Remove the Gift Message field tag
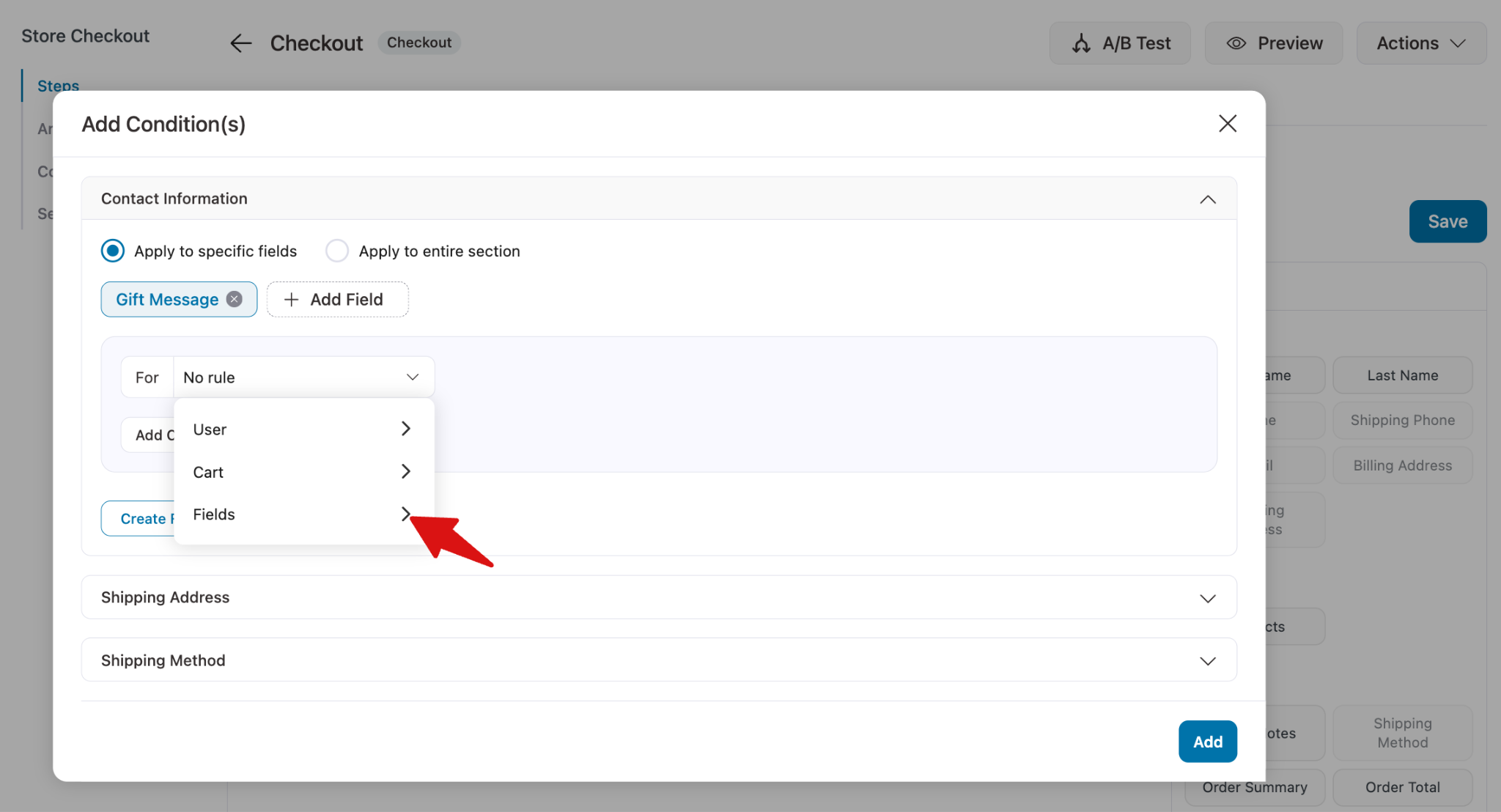The image size is (1501, 812). 235,299
